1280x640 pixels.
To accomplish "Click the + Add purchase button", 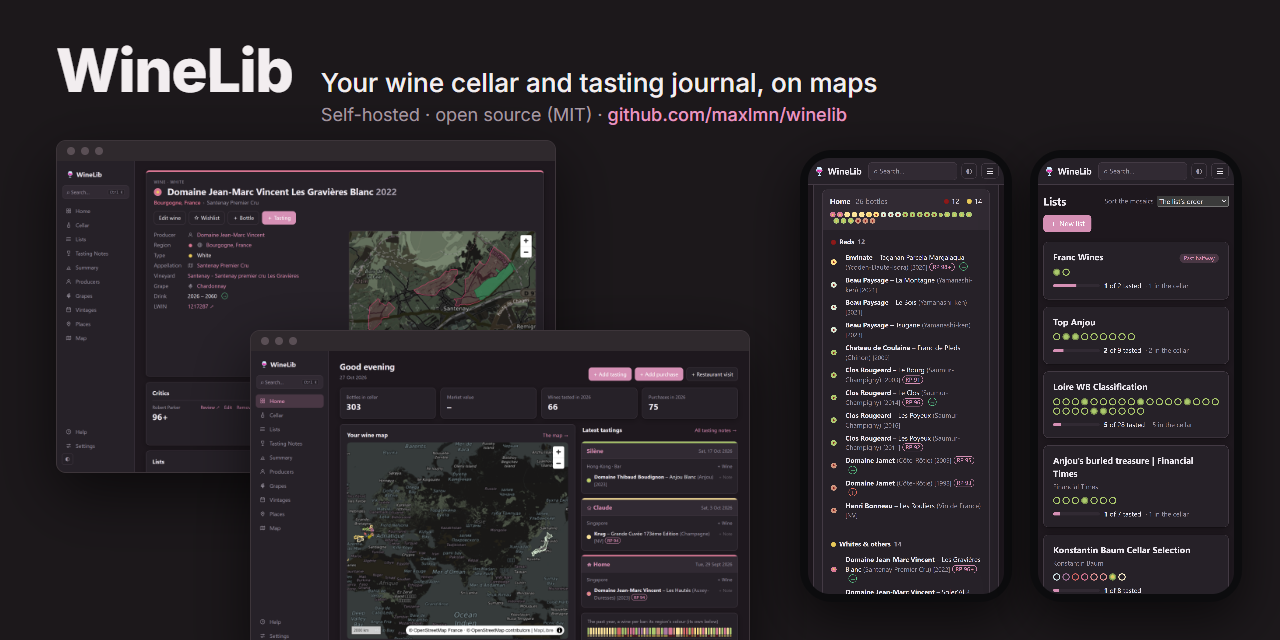I will [x=659, y=374].
